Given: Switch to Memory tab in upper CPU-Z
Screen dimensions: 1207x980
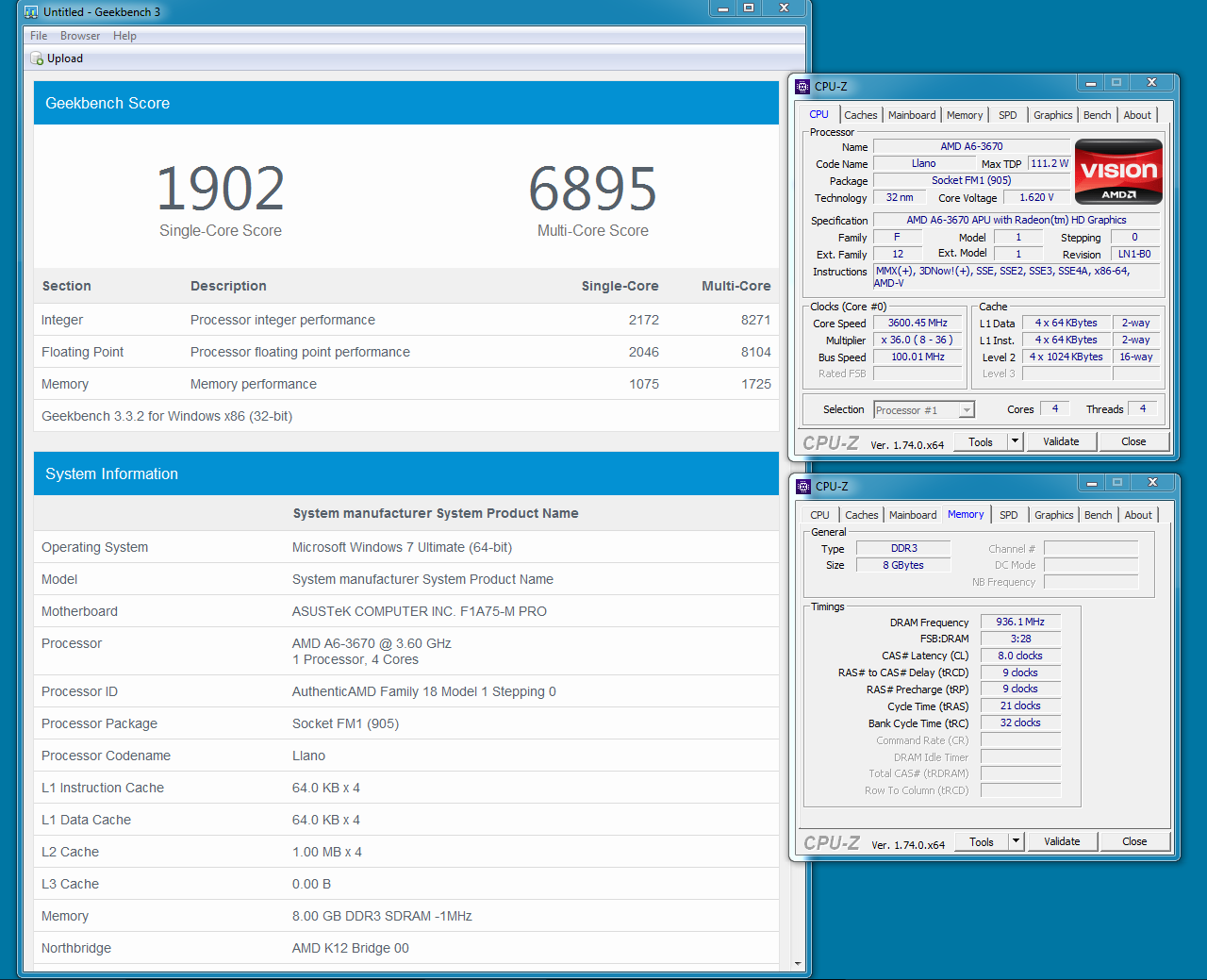Looking at the screenshot, I should coord(965,115).
